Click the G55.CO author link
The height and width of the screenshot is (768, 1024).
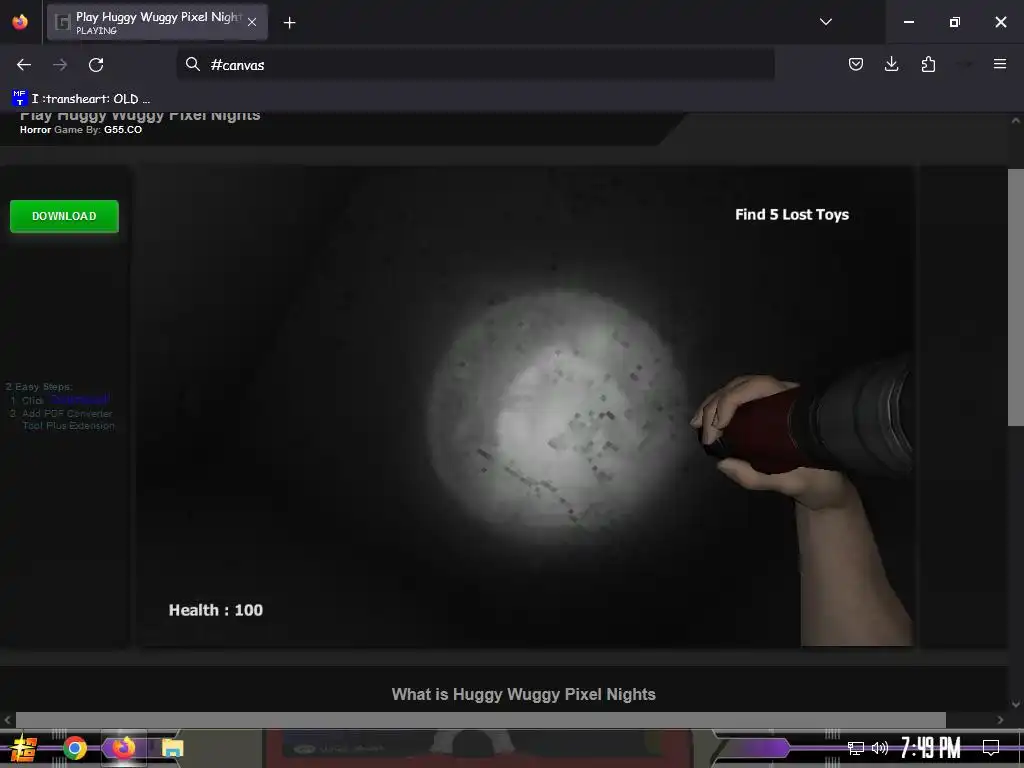[x=123, y=130]
